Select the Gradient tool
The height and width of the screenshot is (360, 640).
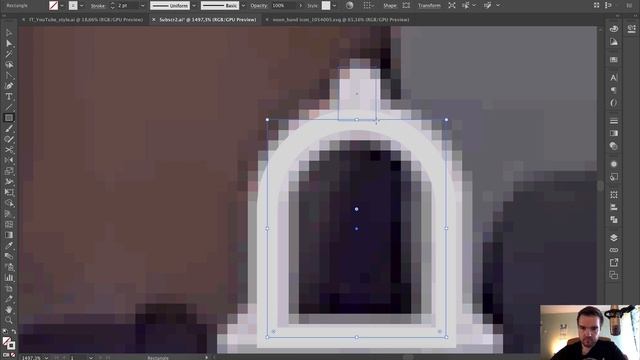tap(9, 235)
